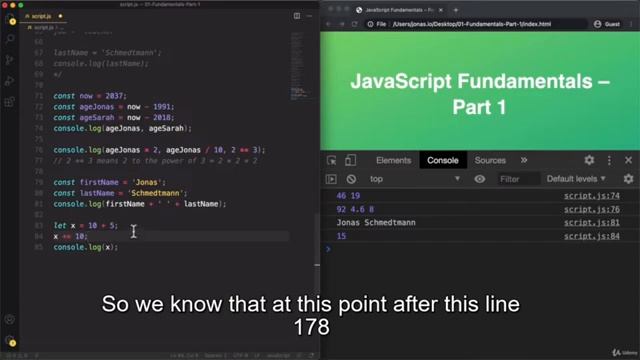Click the console output '15'
640x360 pixels.
pos(341,236)
